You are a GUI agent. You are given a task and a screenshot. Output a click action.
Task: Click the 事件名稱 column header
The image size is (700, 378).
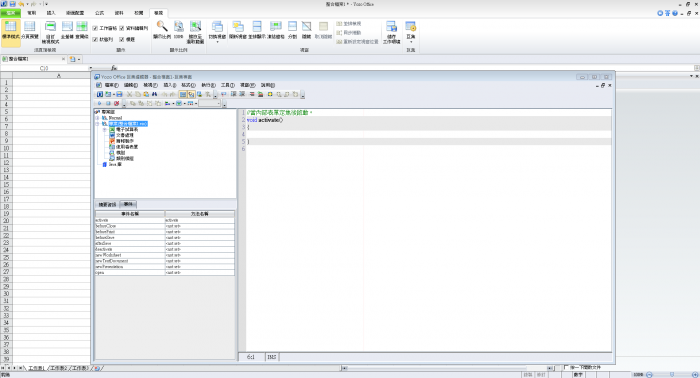130,214
